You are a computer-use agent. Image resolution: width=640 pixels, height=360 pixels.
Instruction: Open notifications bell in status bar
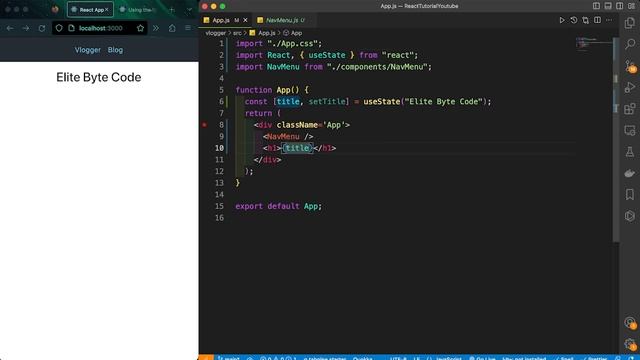tap(631, 358)
